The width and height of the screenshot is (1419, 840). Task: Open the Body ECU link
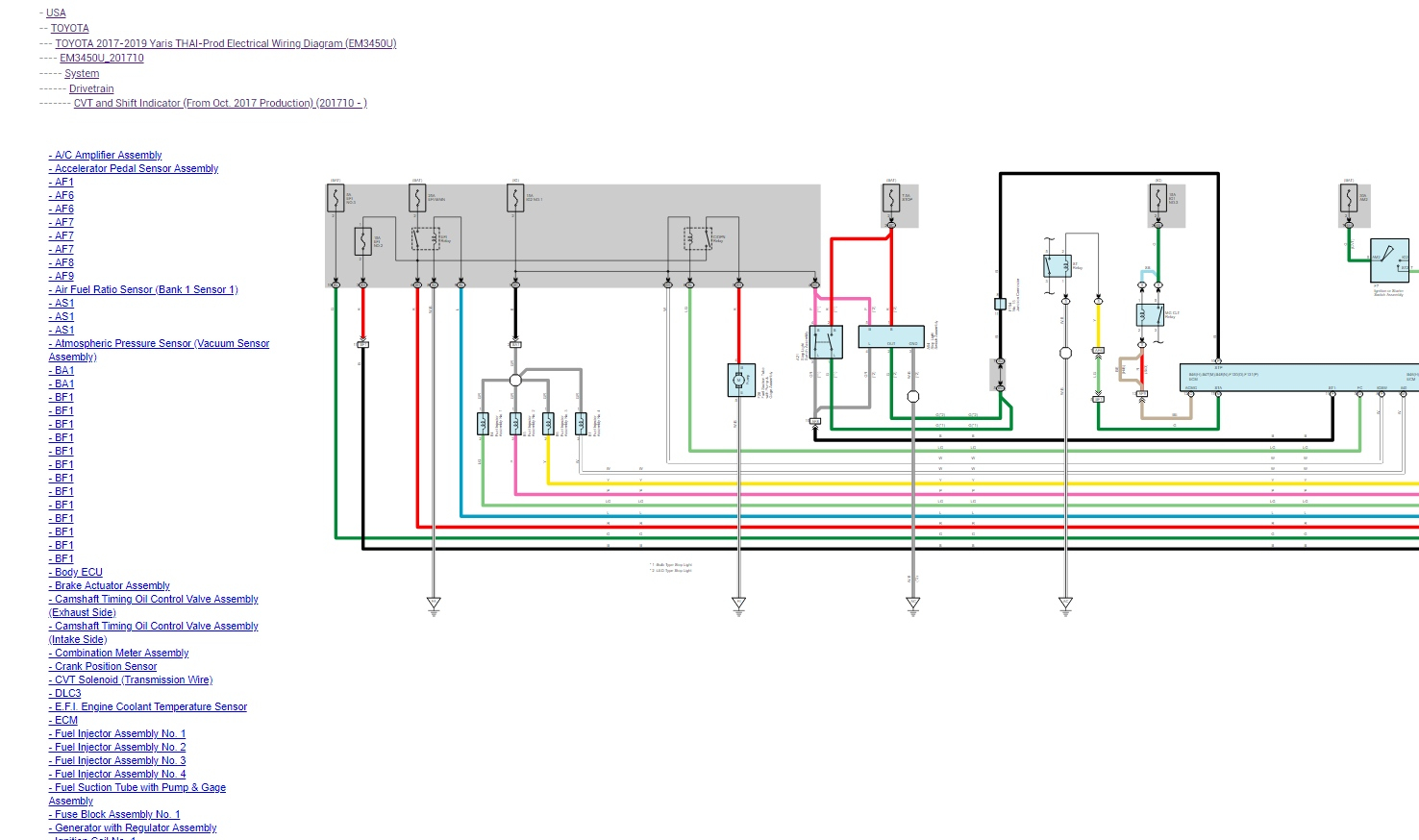[x=76, y=572]
